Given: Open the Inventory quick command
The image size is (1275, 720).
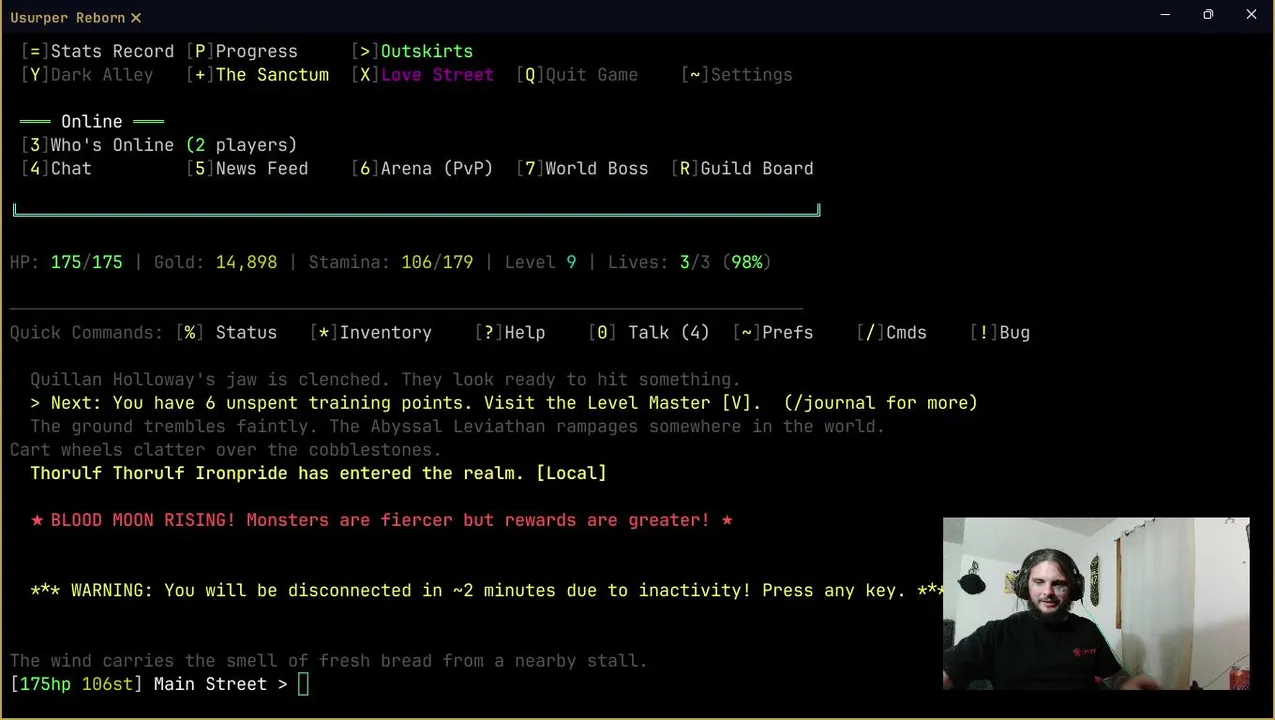Looking at the screenshot, I should (370, 333).
